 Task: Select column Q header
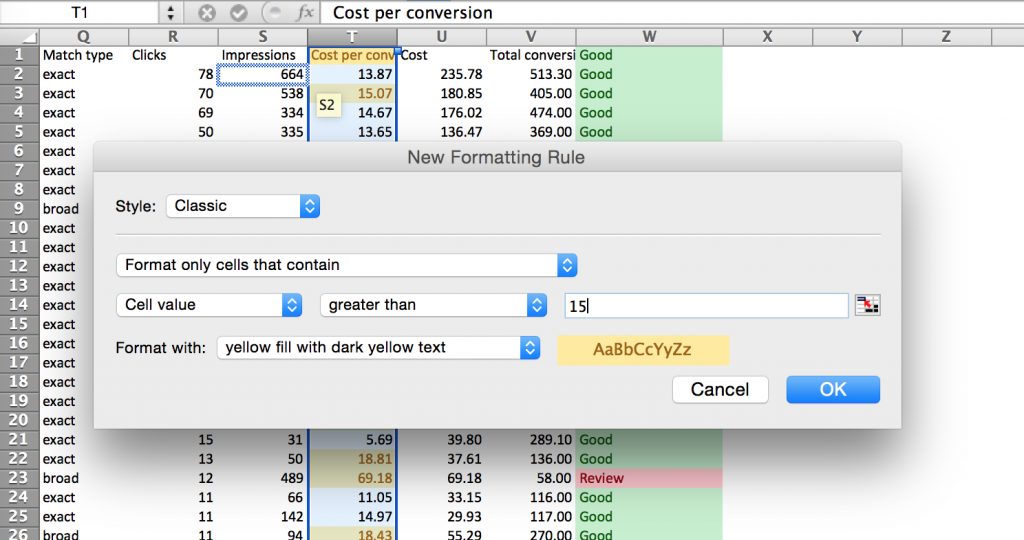[x=84, y=37]
